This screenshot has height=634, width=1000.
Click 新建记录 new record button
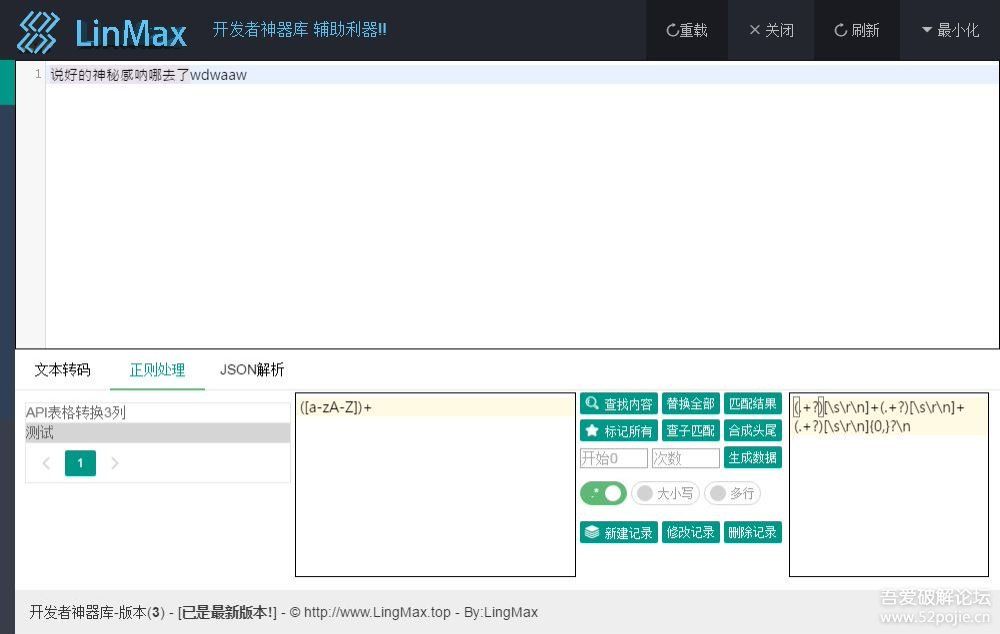(619, 533)
